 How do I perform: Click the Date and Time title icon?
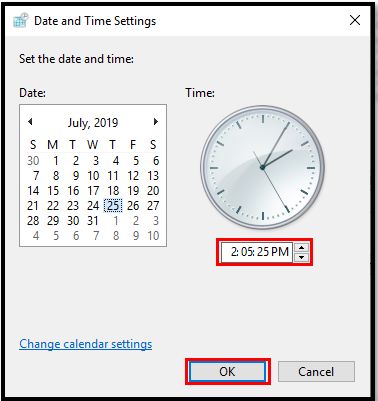point(21,20)
